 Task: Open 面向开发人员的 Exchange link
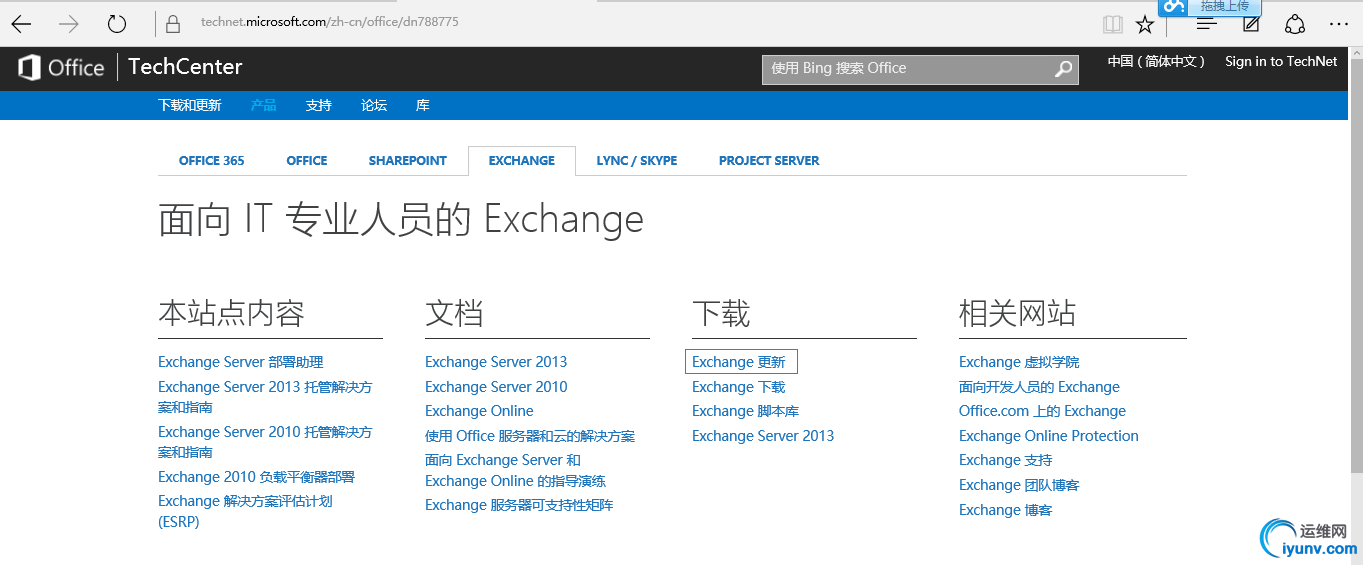point(1039,387)
